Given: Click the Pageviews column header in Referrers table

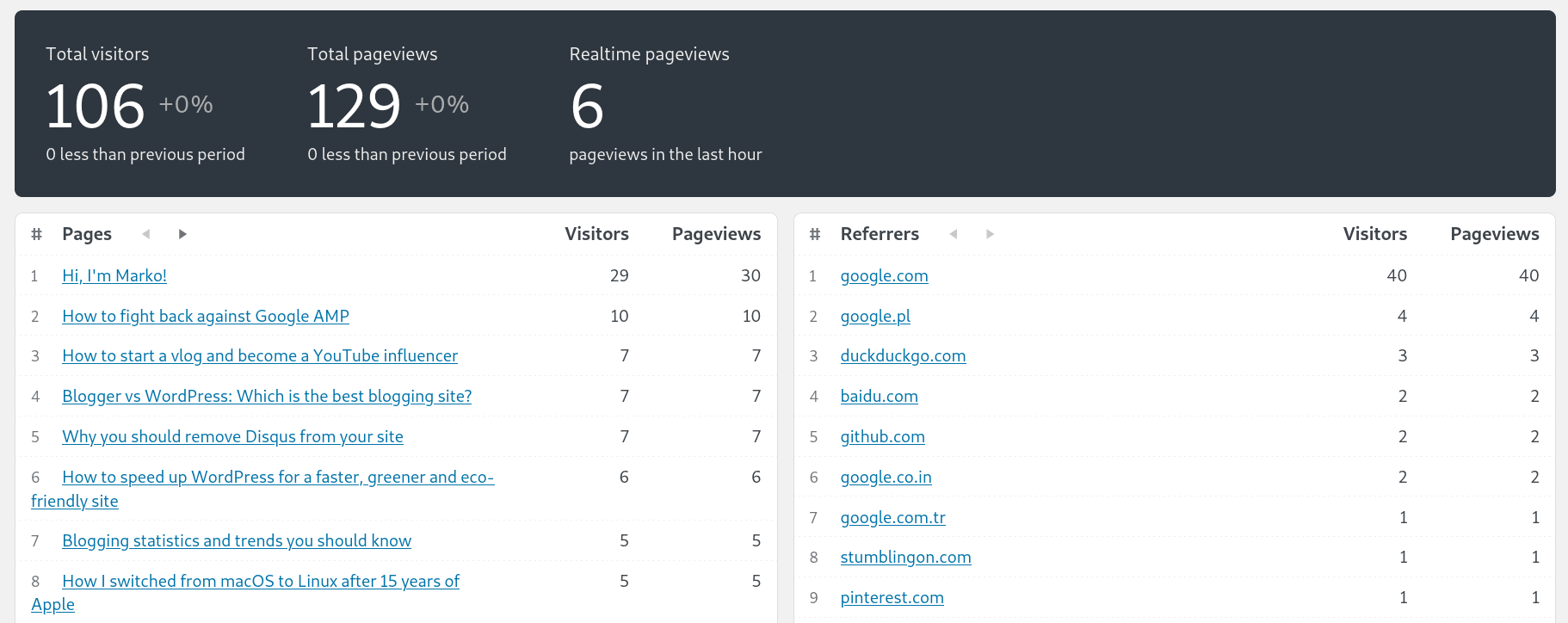Looking at the screenshot, I should tap(1495, 234).
